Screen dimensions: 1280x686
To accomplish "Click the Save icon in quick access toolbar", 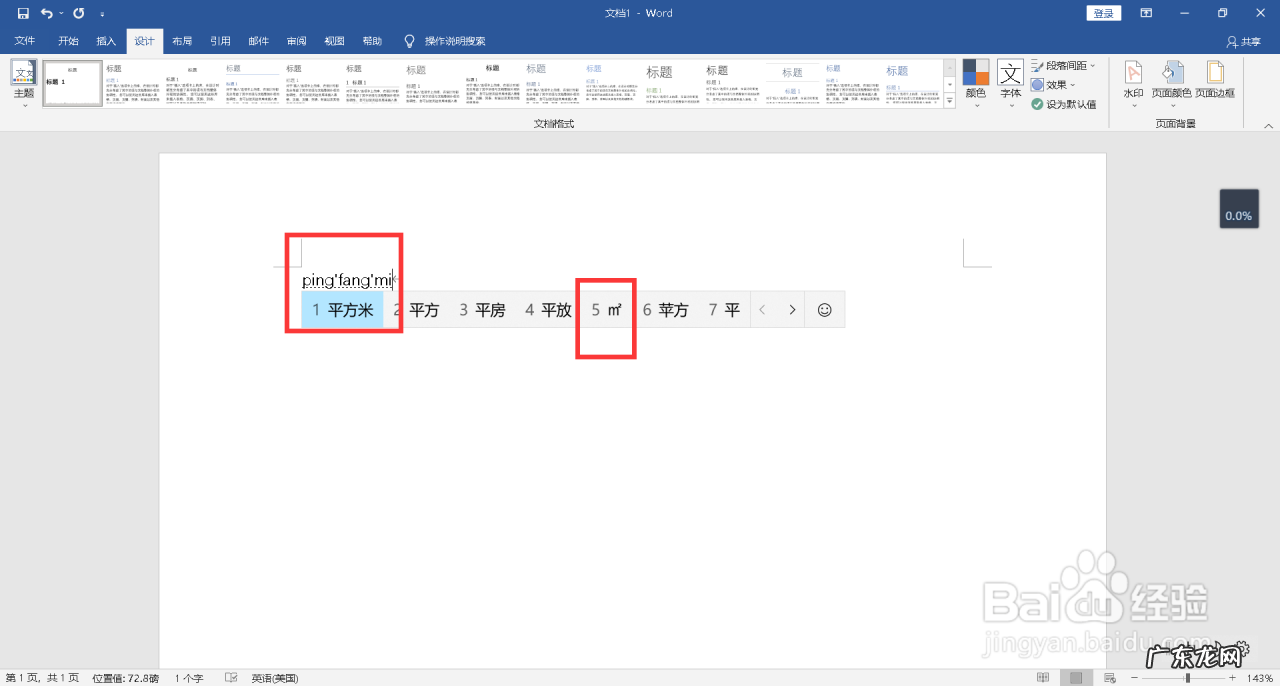I will click(x=23, y=13).
